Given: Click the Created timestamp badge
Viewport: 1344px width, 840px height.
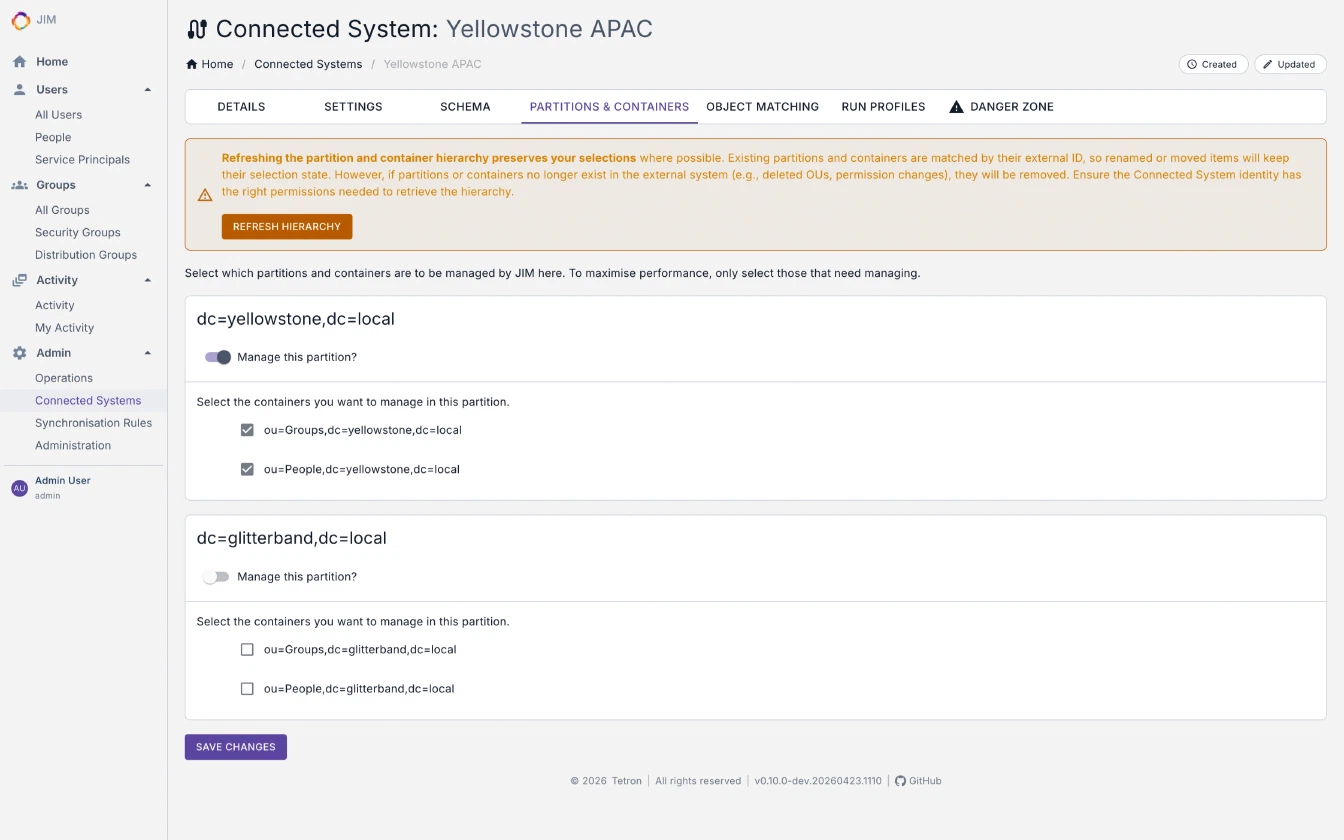Looking at the screenshot, I should (x=1213, y=64).
